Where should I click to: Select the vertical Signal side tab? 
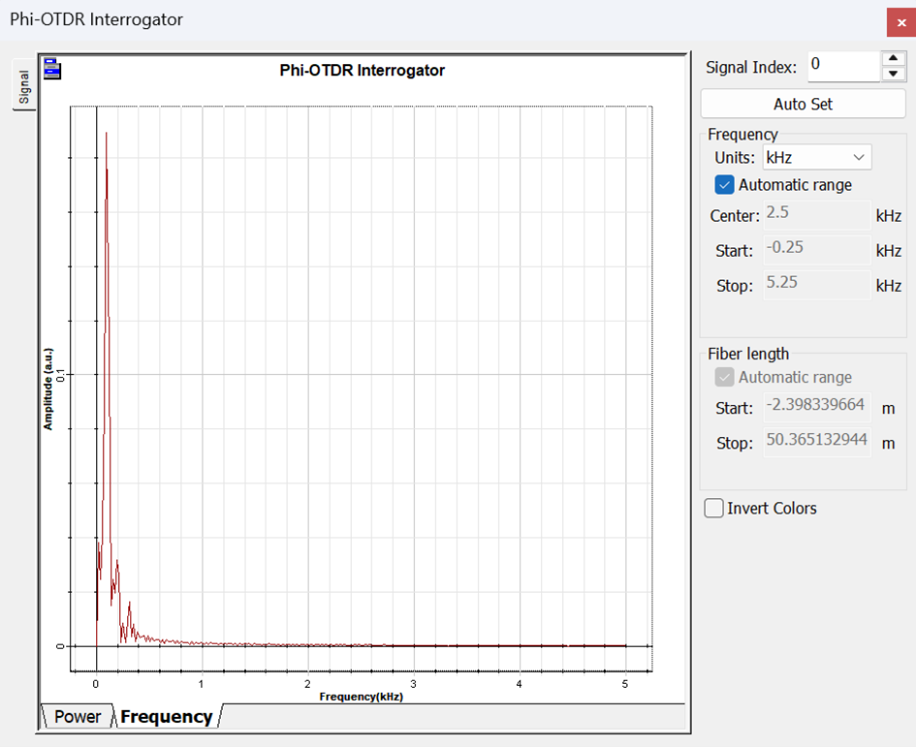(x=23, y=88)
